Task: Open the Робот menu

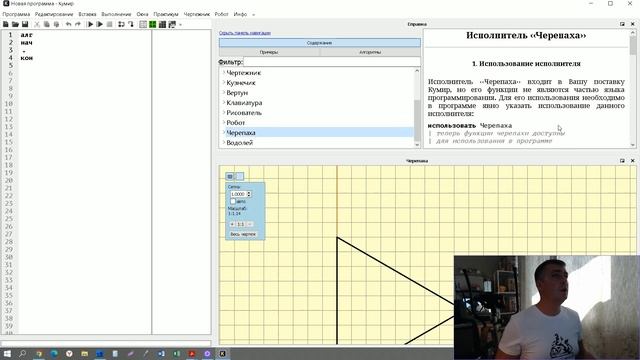Action: click(x=221, y=14)
